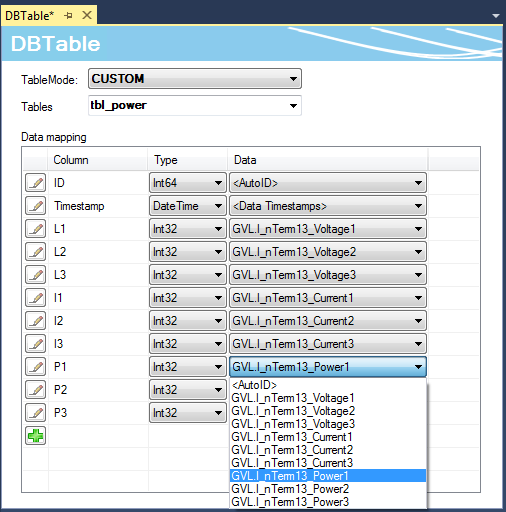The height and width of the screenshot is (512, 506).
Task: Click the edit pencil icon for I1 row
Action: (x=35, y=298)
